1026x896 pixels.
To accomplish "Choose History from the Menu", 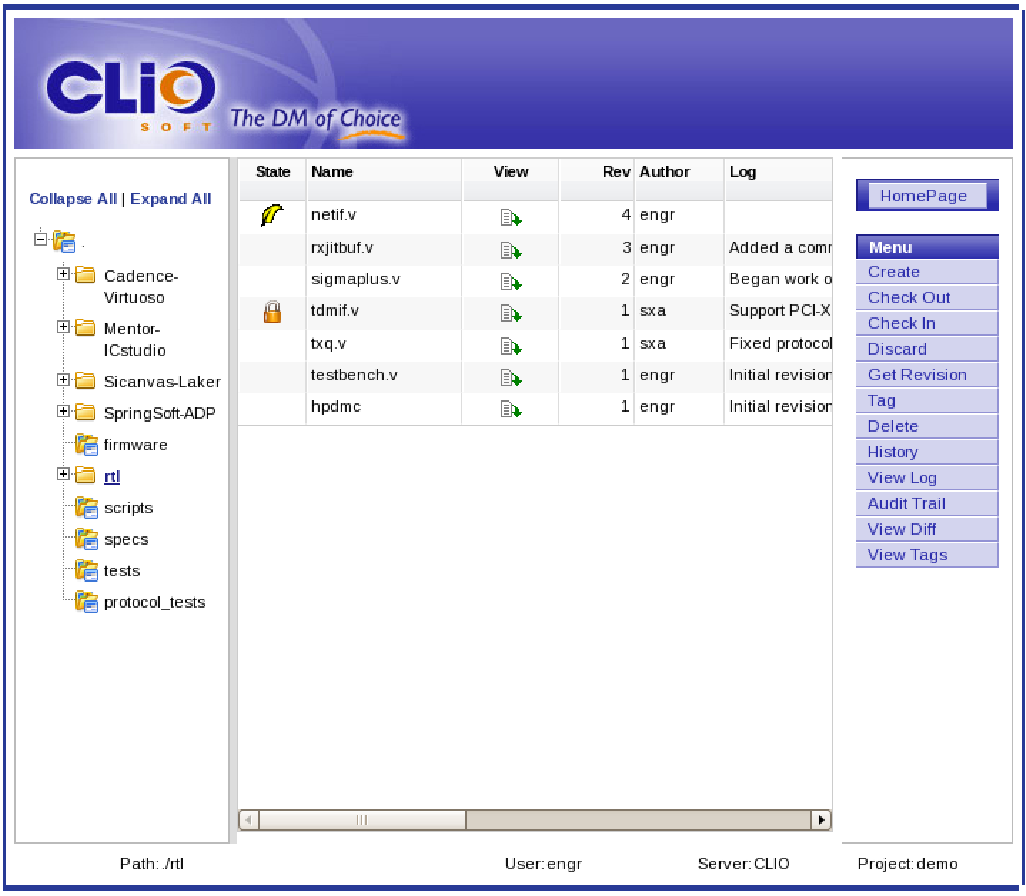I will [927, 452].
